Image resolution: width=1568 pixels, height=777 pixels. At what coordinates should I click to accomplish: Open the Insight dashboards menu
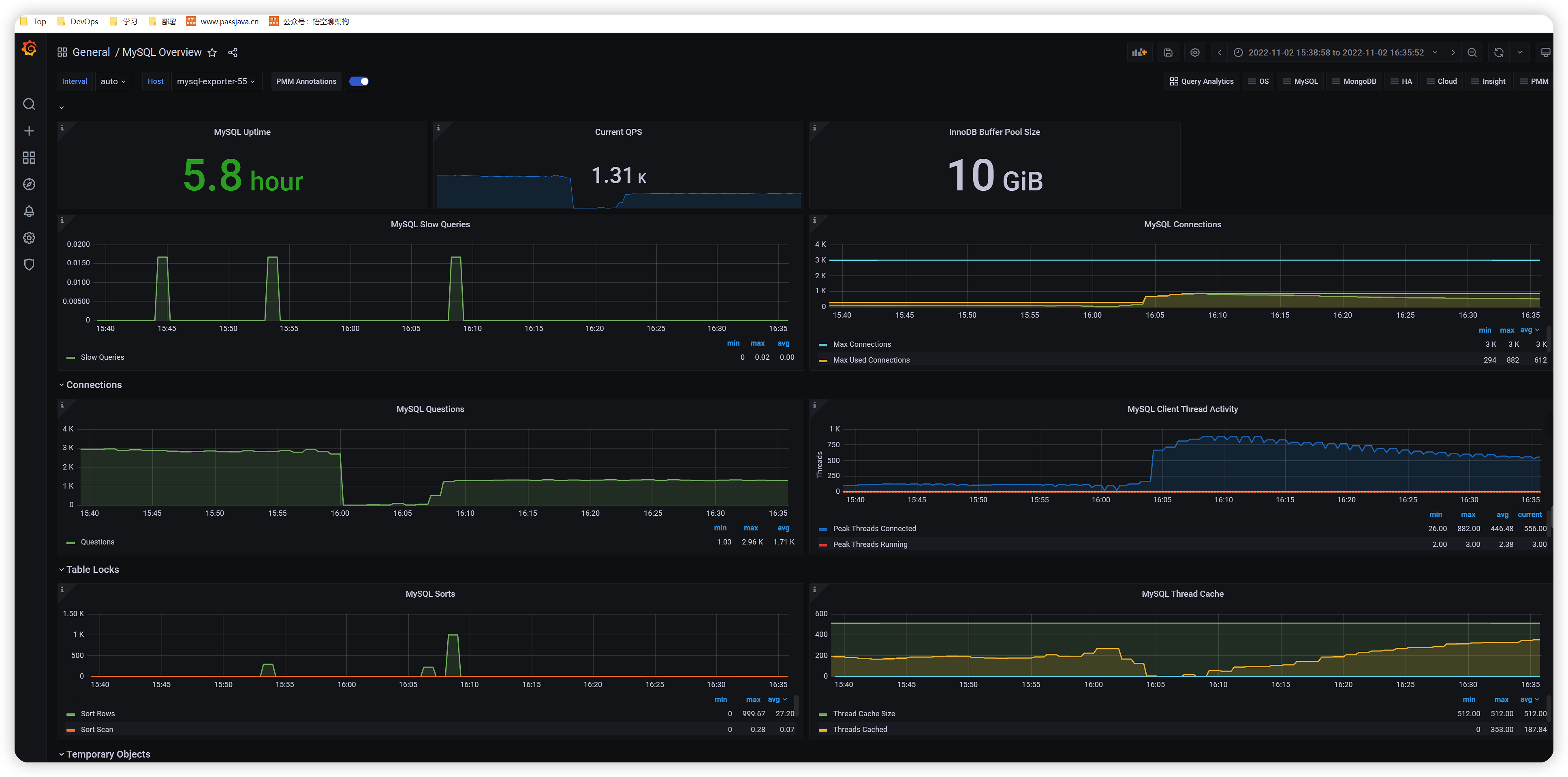(1488, 81)
